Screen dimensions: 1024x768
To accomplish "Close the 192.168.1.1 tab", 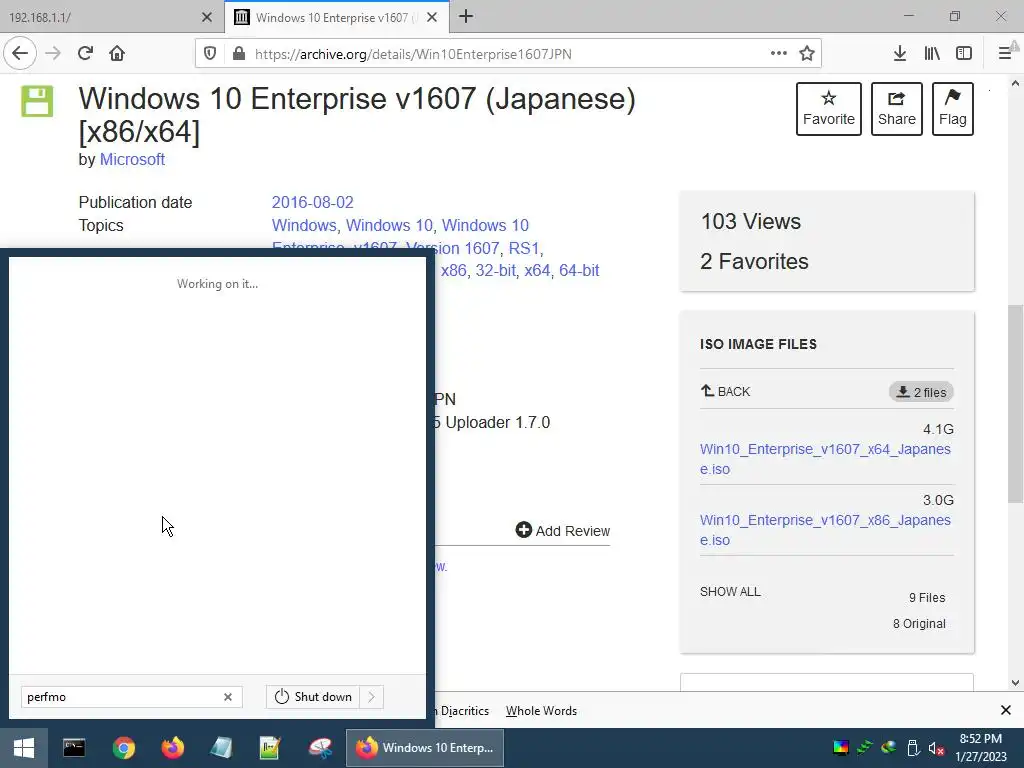I will (206, 18).
